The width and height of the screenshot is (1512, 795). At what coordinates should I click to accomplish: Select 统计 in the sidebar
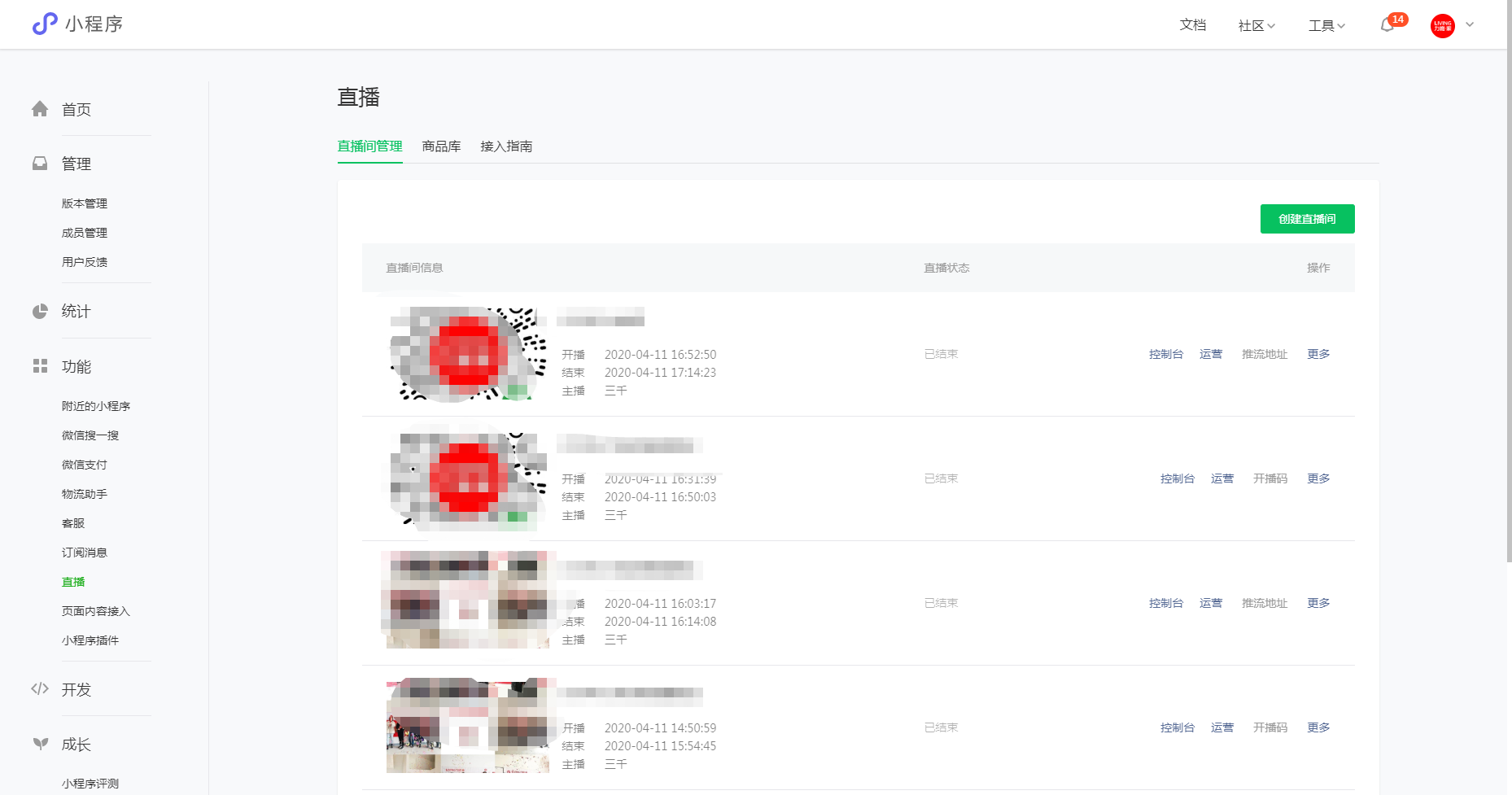point(76,311)
